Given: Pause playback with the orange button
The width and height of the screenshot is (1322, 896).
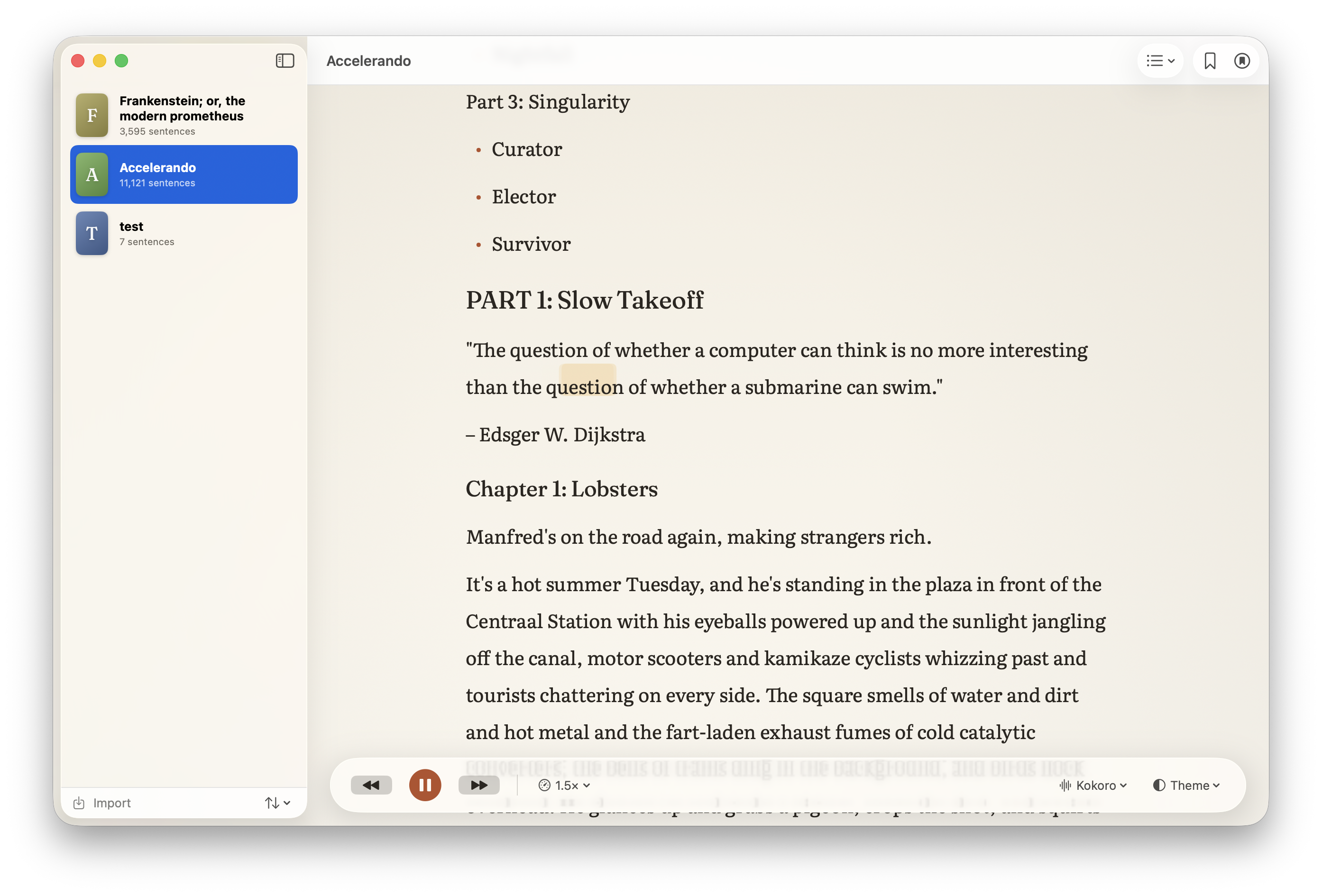Looking at the screenshot, I should 425,785.
